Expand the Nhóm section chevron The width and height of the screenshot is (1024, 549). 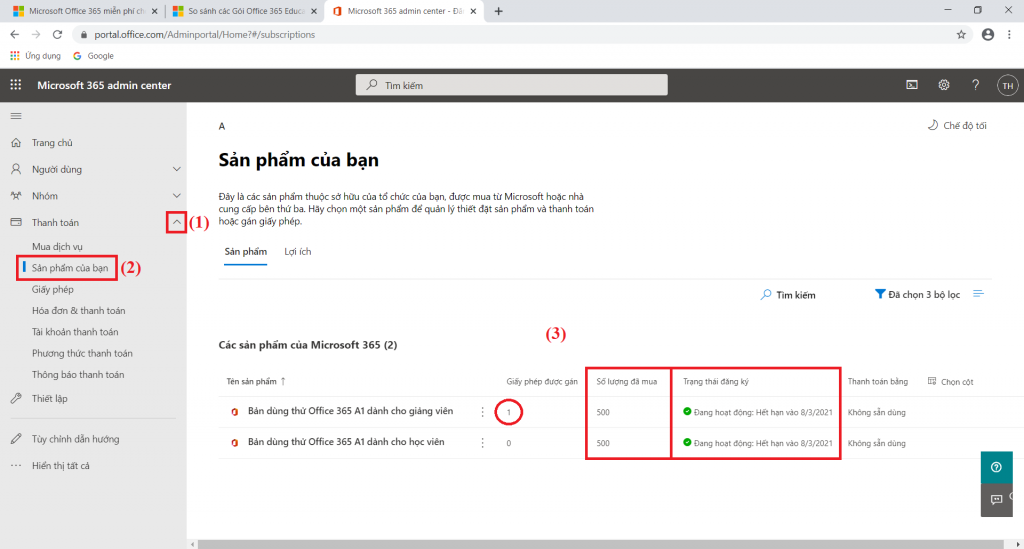176,196
